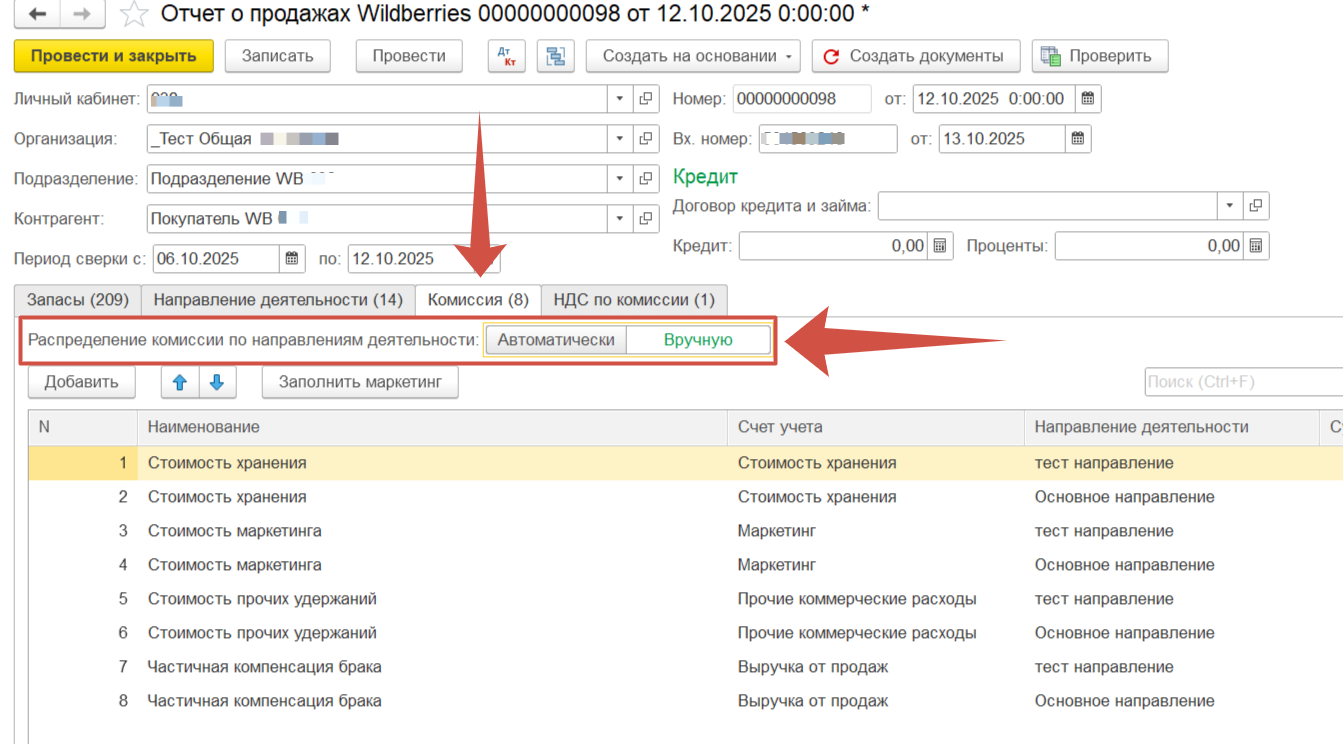This screenshot has width=1343, height=744.
Task: Click Записать button
Action: click(x=278, y=56)
